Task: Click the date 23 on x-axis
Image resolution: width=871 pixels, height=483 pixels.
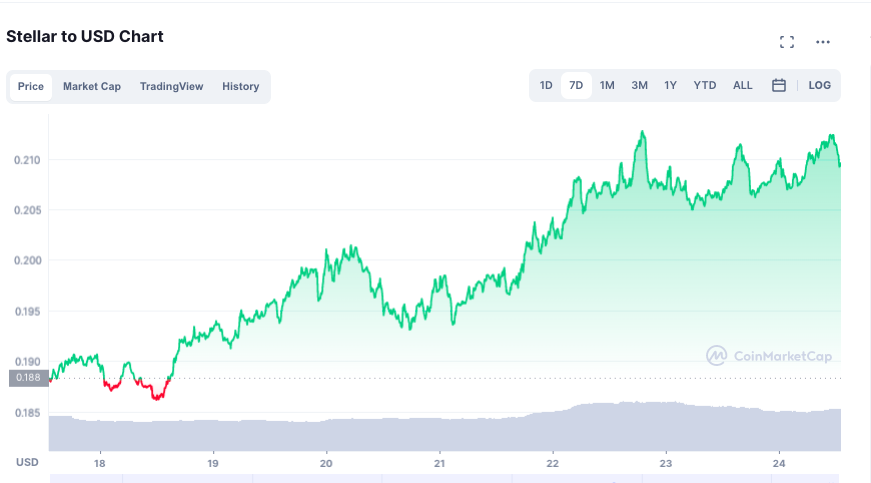Action: point(665,464)
